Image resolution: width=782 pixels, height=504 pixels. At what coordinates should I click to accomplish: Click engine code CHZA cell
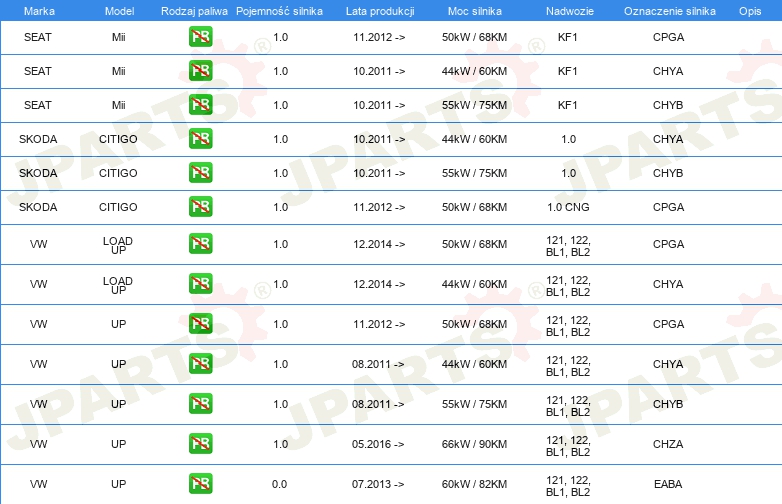668,444
